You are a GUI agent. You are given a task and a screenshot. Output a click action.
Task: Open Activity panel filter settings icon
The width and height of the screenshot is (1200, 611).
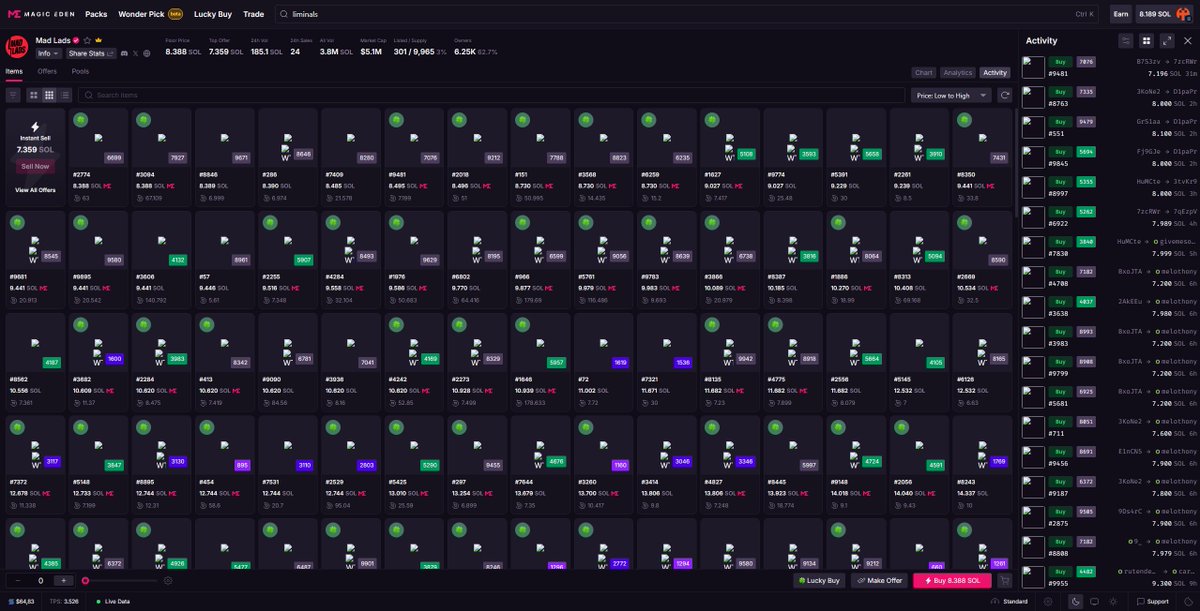pyautogui.click(x=1126, y=40)
